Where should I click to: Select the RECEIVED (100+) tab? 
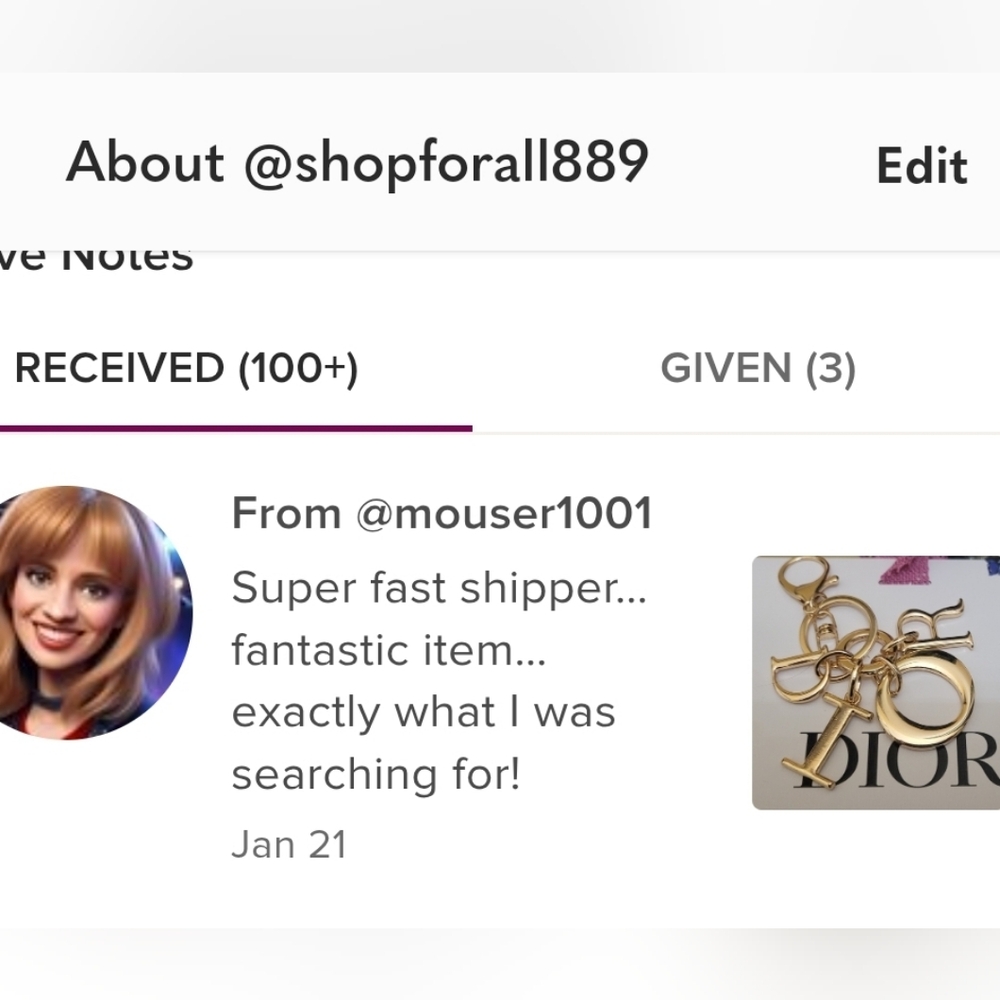click(186, 369)
